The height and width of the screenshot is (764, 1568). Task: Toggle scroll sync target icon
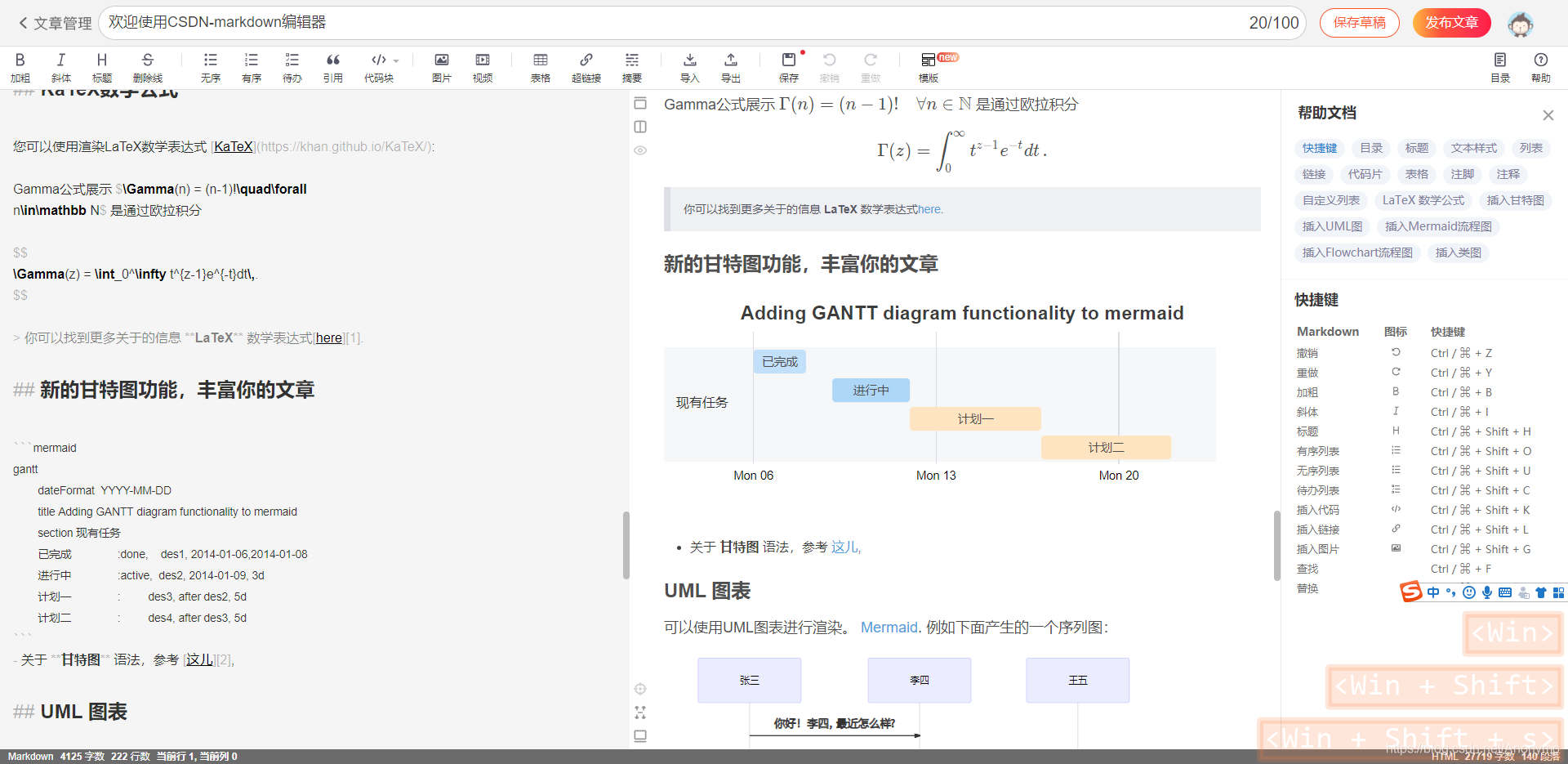tap(640, 689)
